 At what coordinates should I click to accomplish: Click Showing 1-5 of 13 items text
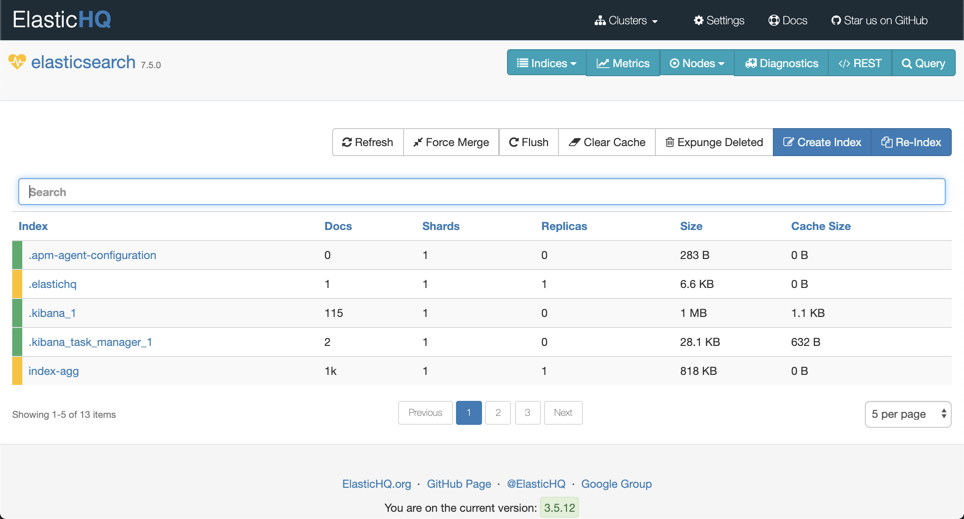point(64,414)
